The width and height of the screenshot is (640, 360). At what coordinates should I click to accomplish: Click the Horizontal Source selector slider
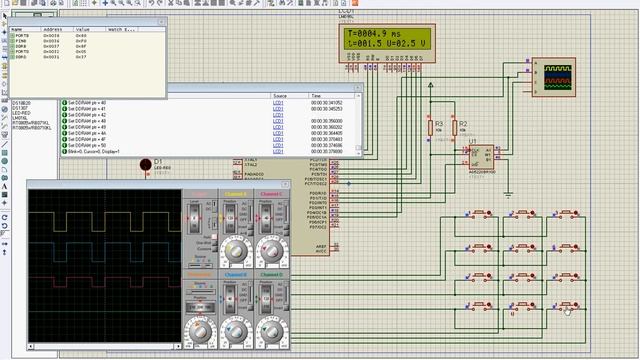(200, 292)
